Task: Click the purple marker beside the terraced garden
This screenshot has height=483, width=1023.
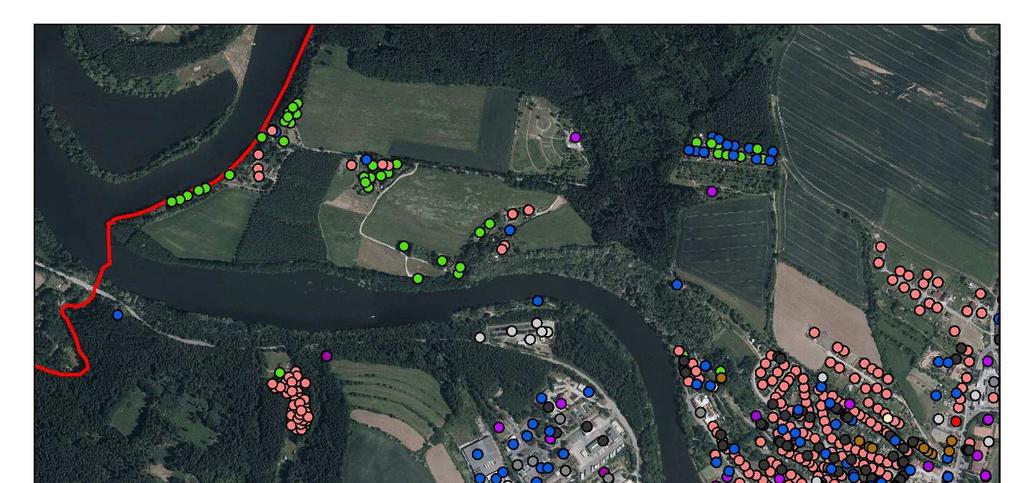Action: [575, 137]
